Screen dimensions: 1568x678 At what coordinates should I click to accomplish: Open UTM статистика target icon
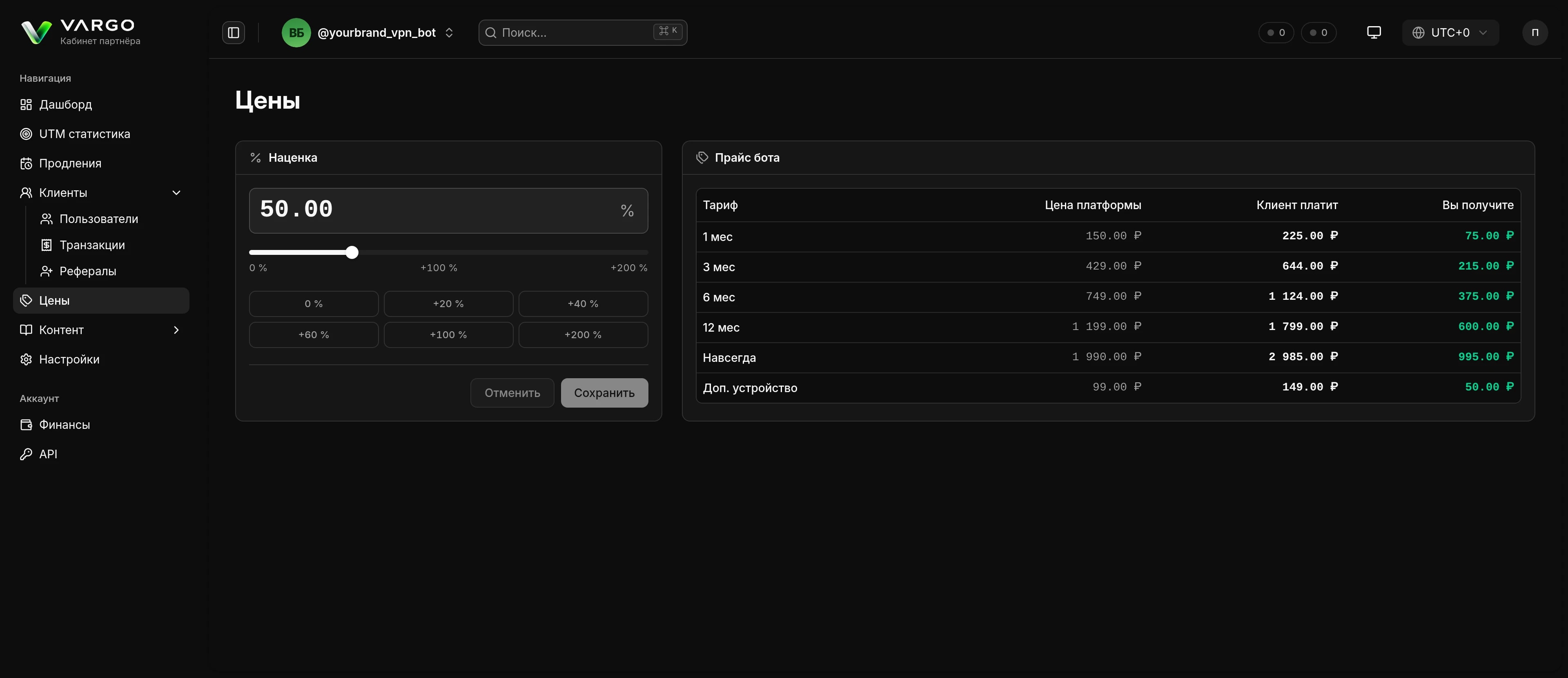point(26,134)
